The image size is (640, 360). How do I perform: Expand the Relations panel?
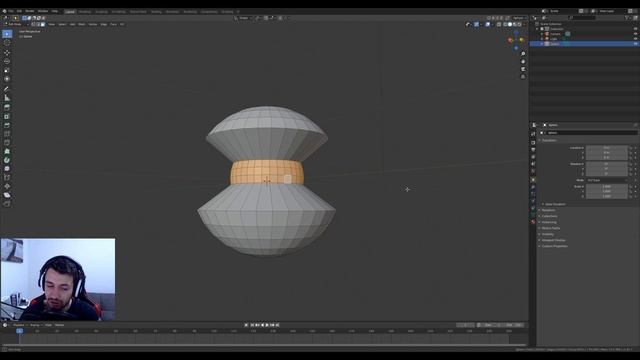click(x=548, y=210)
